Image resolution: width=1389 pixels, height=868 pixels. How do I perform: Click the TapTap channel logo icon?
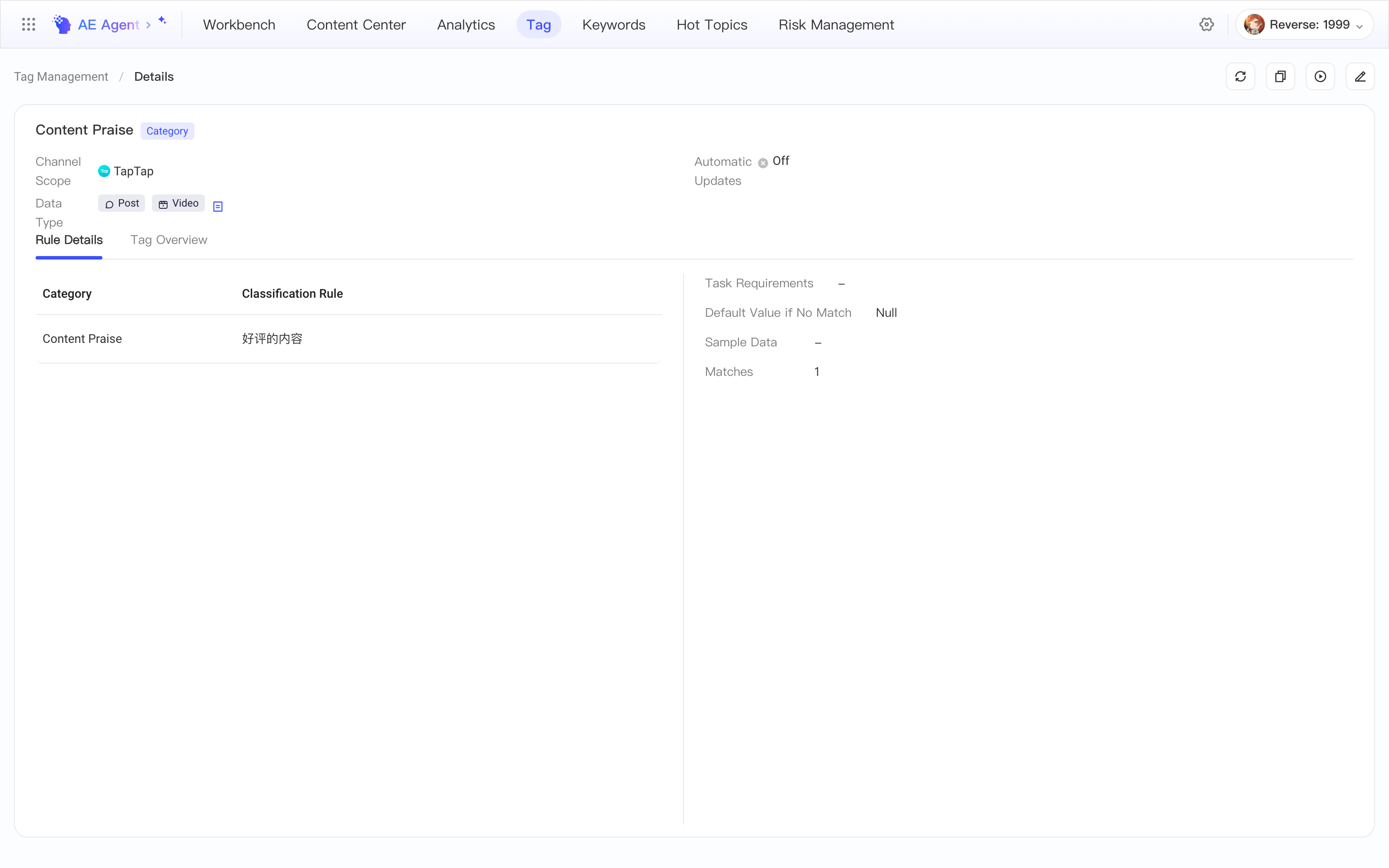[104, 171]
